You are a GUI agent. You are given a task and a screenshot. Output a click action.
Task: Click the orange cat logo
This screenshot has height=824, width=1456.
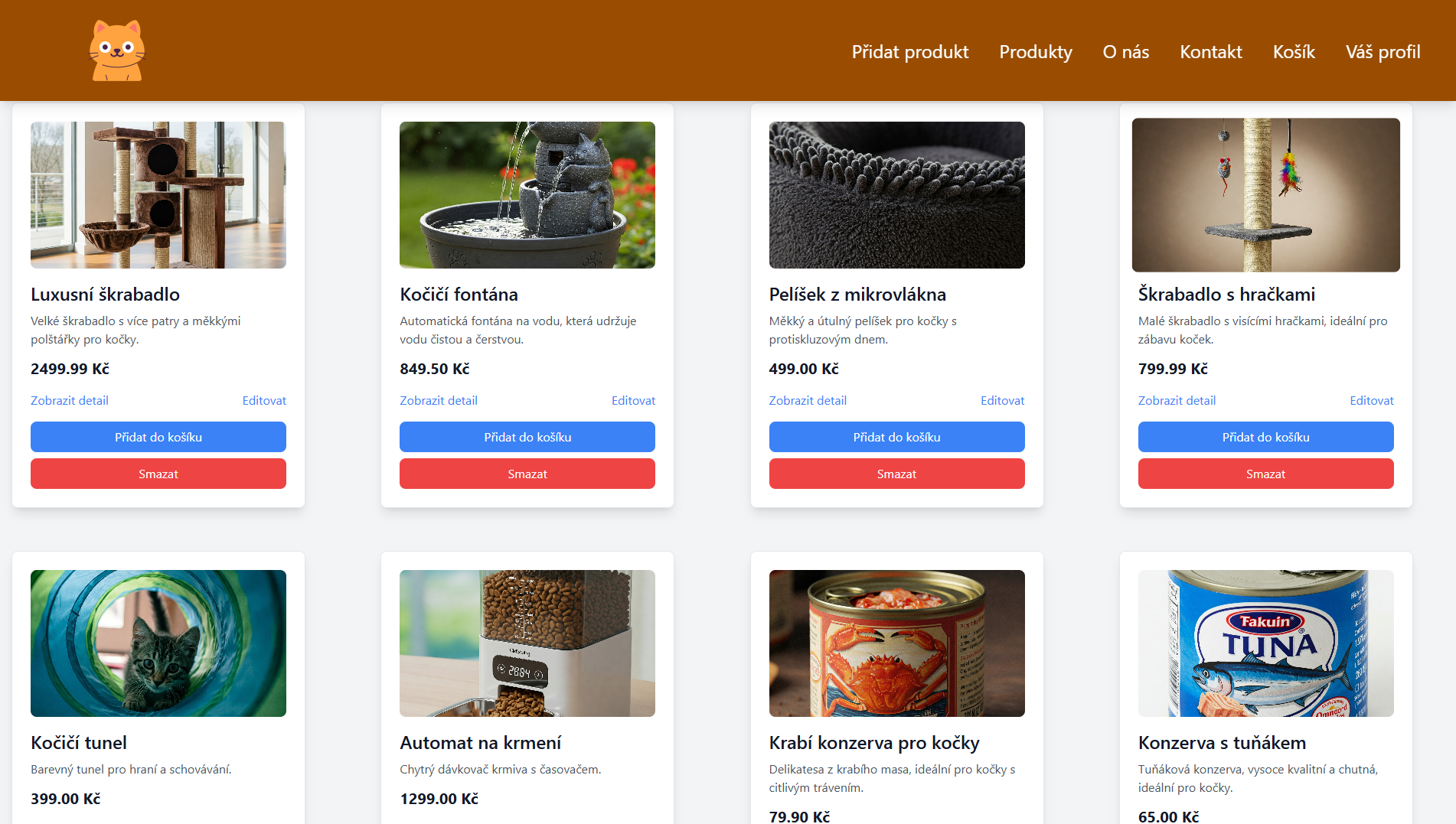[117, 50]
